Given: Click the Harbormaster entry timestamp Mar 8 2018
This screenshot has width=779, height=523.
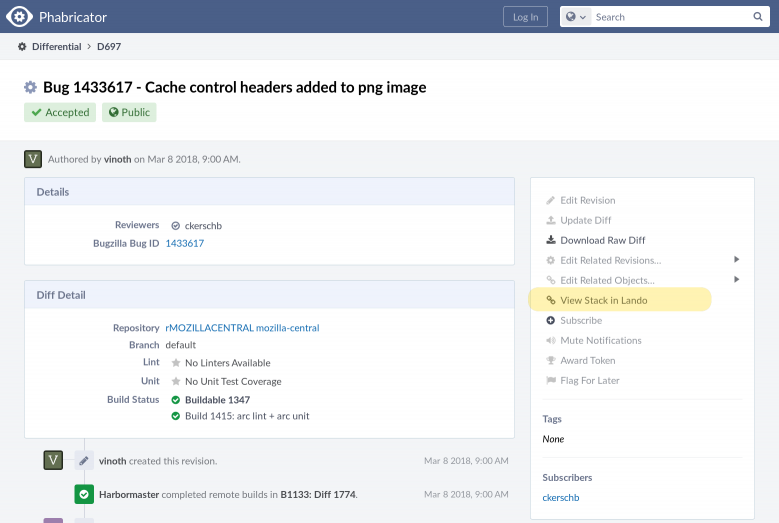Looking at the screenshot, I should [x=466, y=494].
